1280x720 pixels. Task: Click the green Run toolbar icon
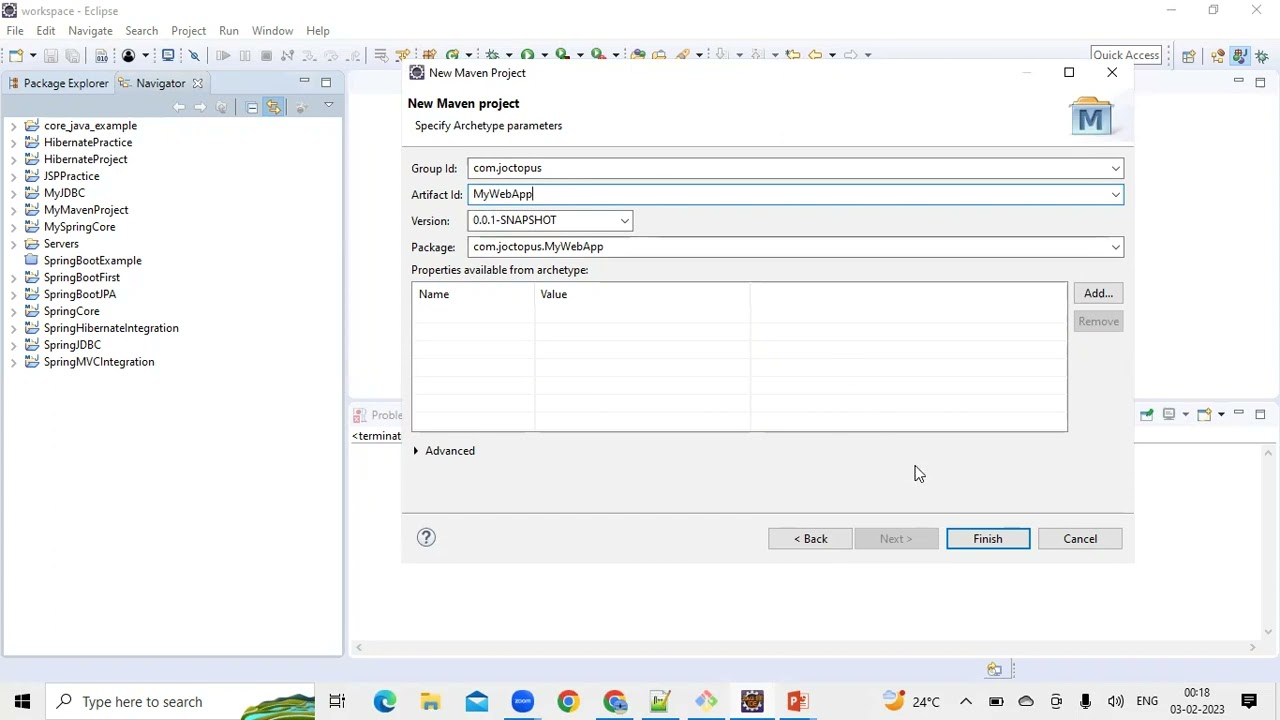pyautogui.click(x=527, y=55)
